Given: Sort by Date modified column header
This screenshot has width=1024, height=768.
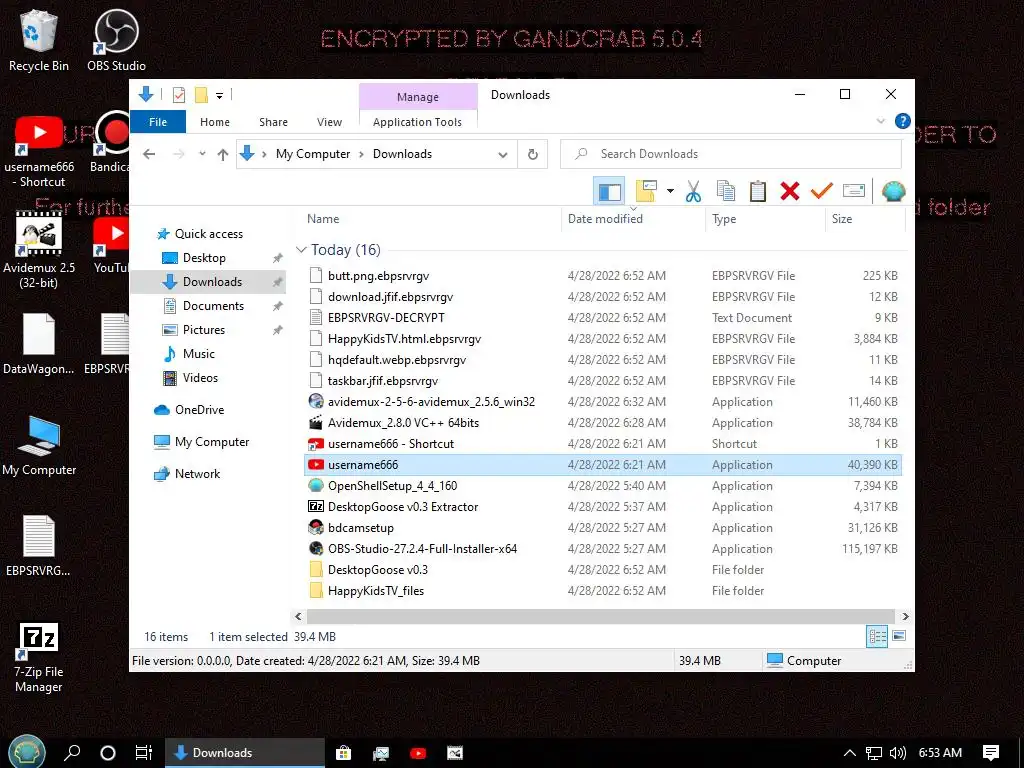Looking at the screenshot, I should click(x=633, y=219).
